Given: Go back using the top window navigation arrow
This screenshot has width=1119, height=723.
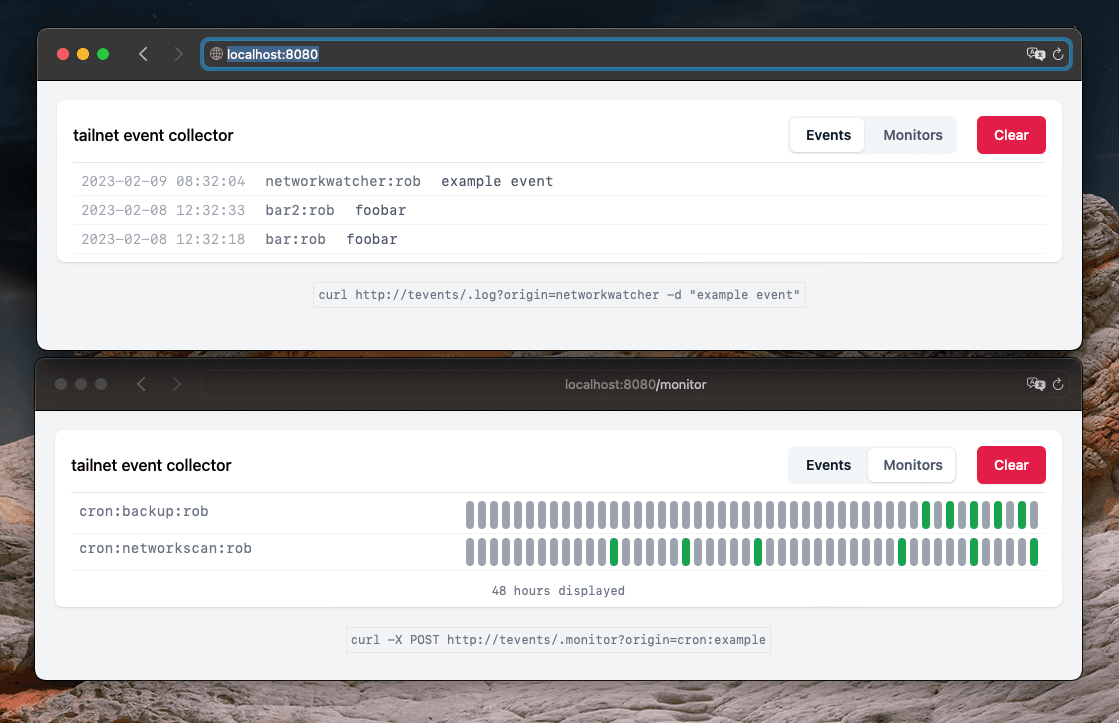Looking at the screenshot, I should pos(143,54).
